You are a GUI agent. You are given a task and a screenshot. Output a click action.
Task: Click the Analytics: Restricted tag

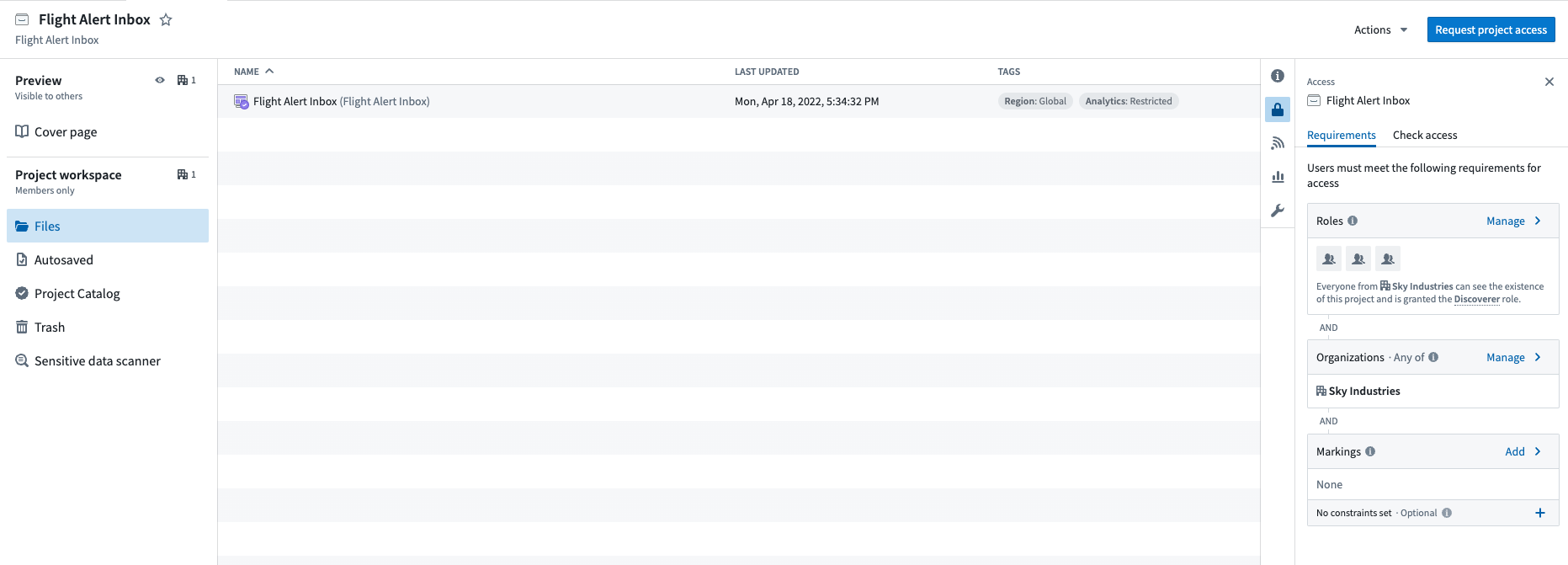(1129, 101)
